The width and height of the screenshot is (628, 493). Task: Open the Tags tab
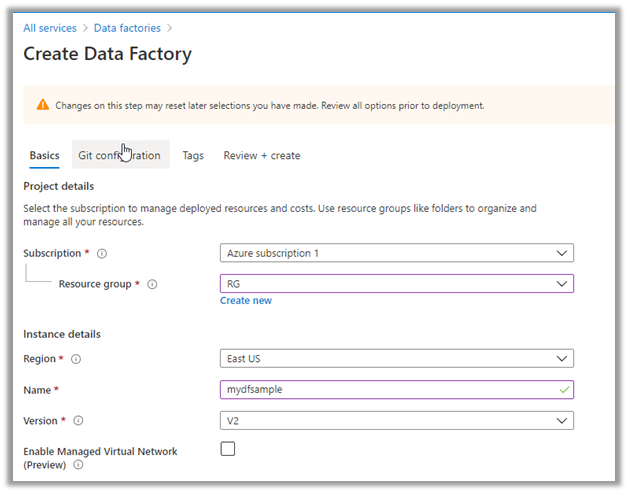tap(193, 156)
